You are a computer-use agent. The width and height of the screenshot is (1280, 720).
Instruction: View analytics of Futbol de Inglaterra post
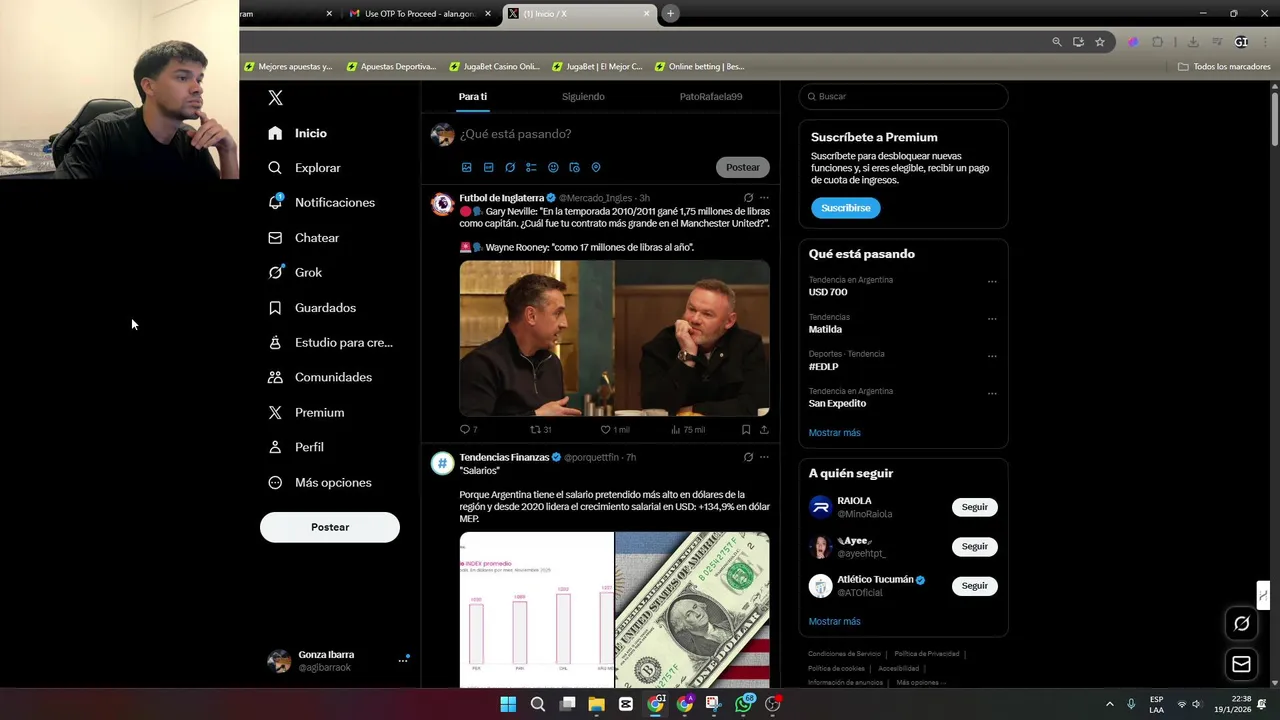click(x=687, y=430)
